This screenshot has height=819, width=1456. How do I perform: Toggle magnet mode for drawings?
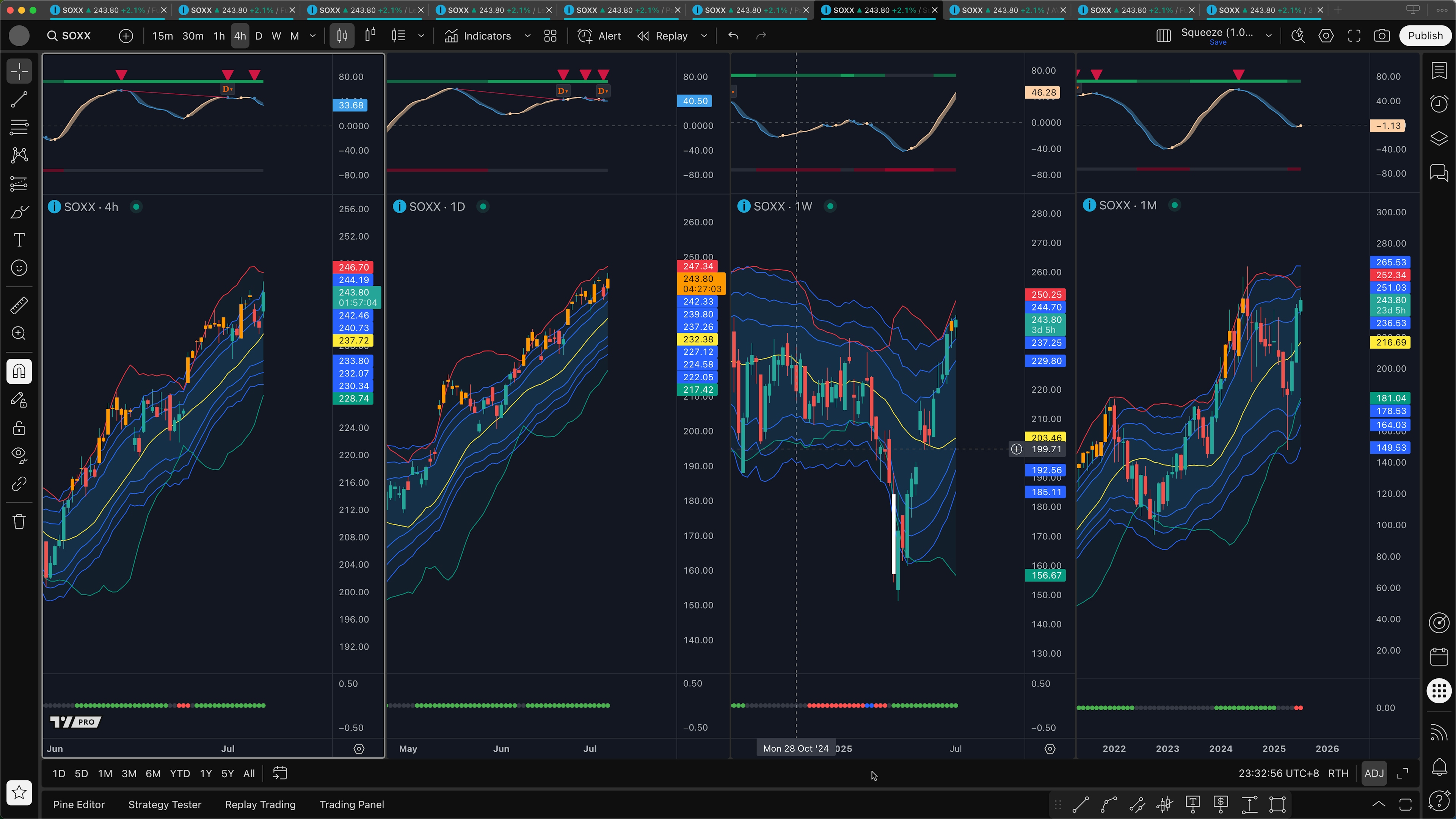19,371
